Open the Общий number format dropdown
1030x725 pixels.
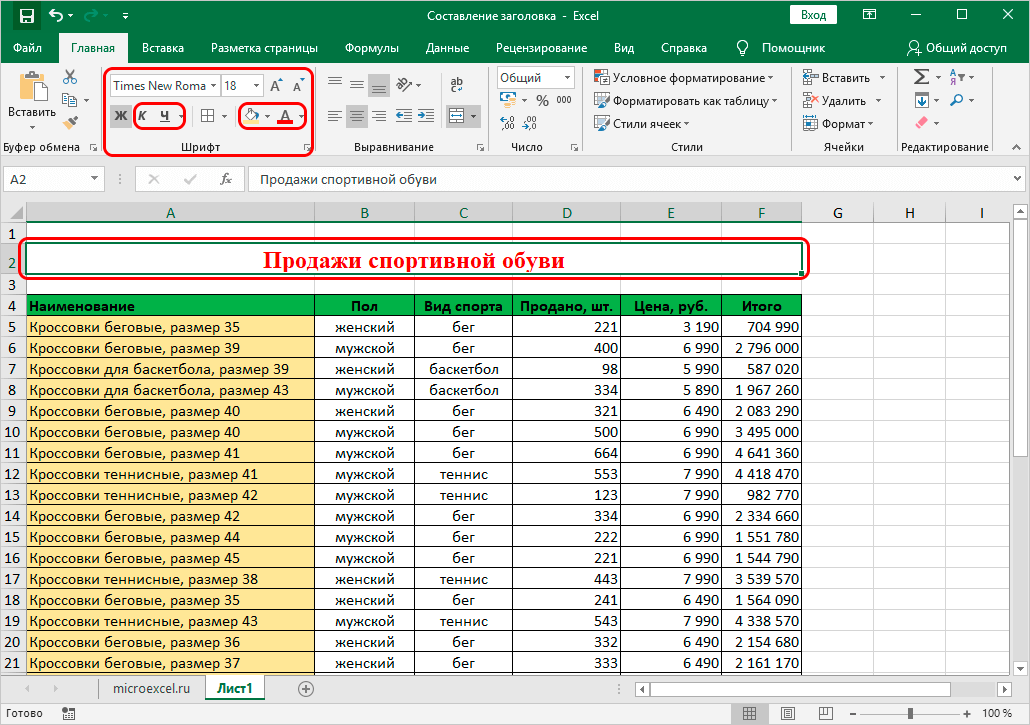pos(567,78)
